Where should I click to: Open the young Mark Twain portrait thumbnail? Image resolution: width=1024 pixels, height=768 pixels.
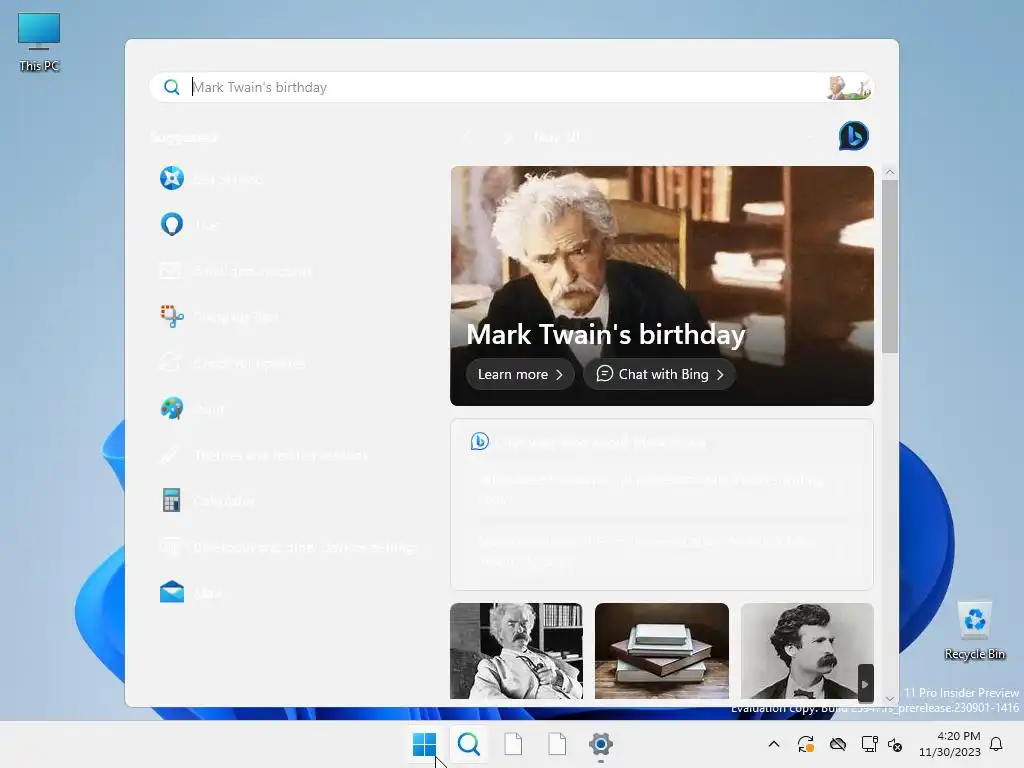pos(807,650)
